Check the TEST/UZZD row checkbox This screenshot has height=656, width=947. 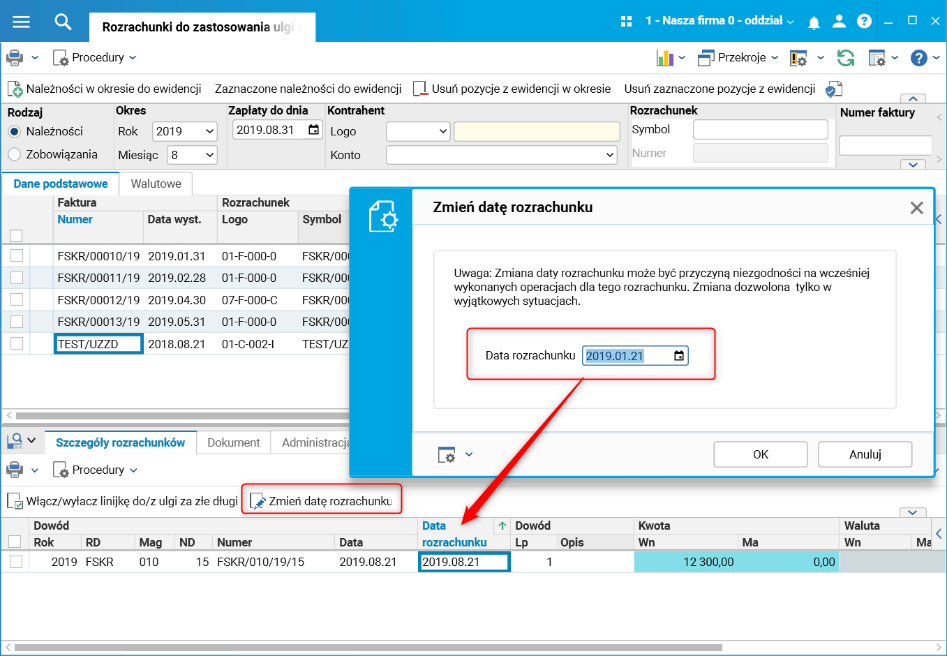coord(16,343)
